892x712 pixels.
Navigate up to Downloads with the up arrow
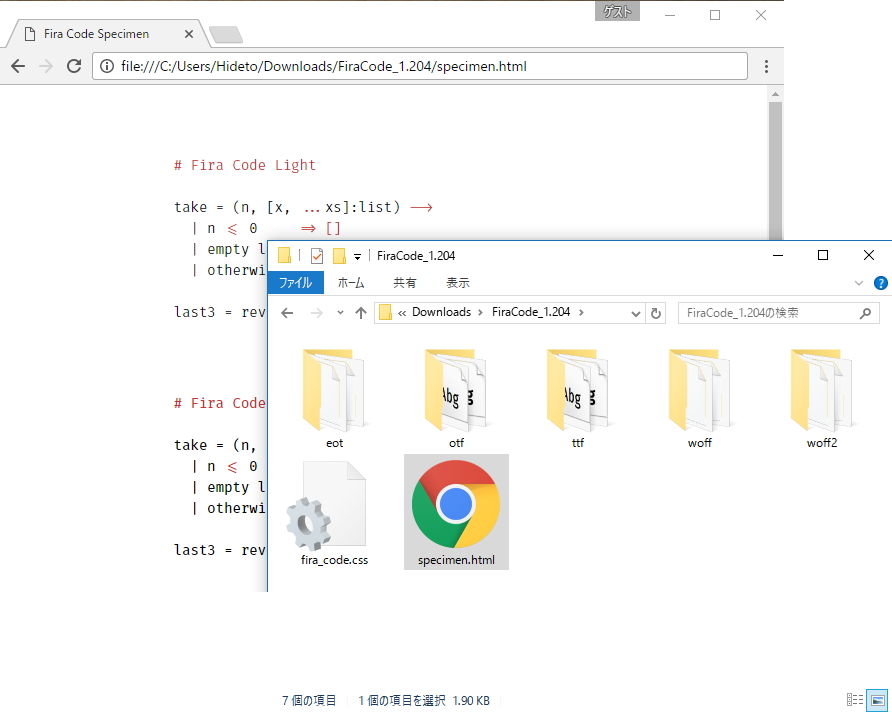click(x=361, y=312)
